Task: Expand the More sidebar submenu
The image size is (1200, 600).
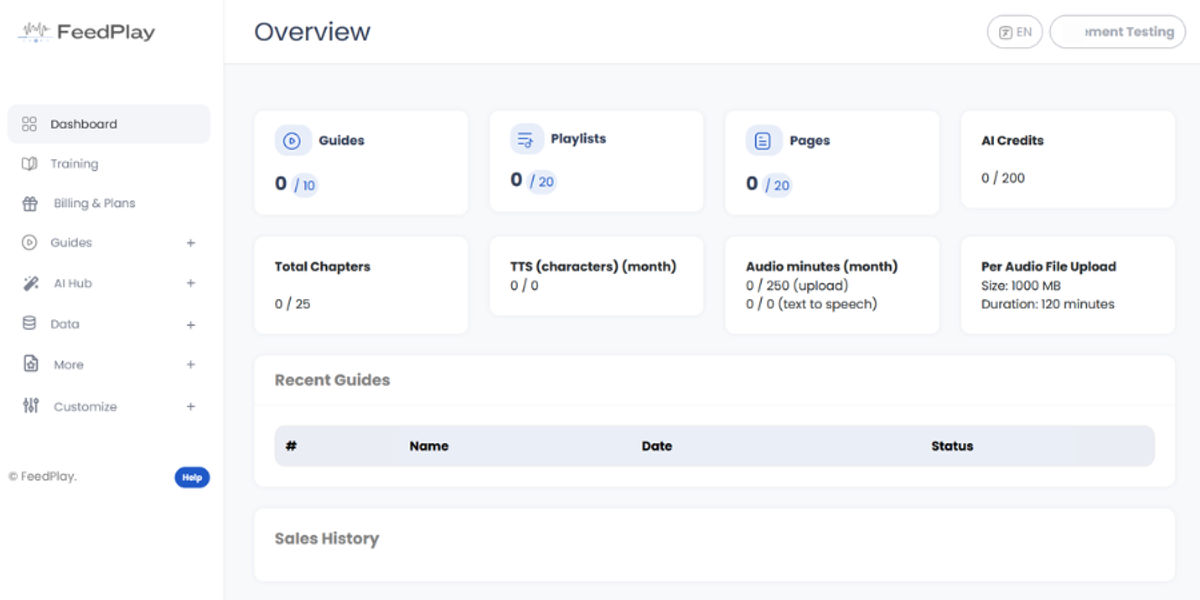Action: tap(190, 365)
